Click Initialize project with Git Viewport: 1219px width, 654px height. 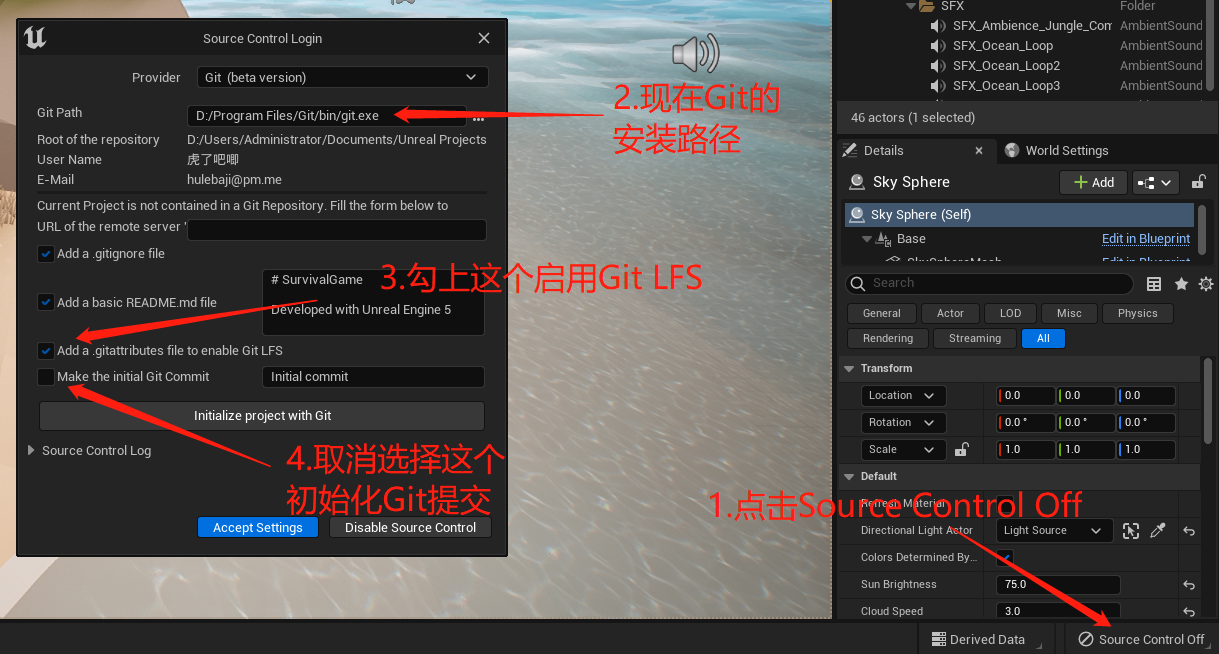(x=262, y=415)
